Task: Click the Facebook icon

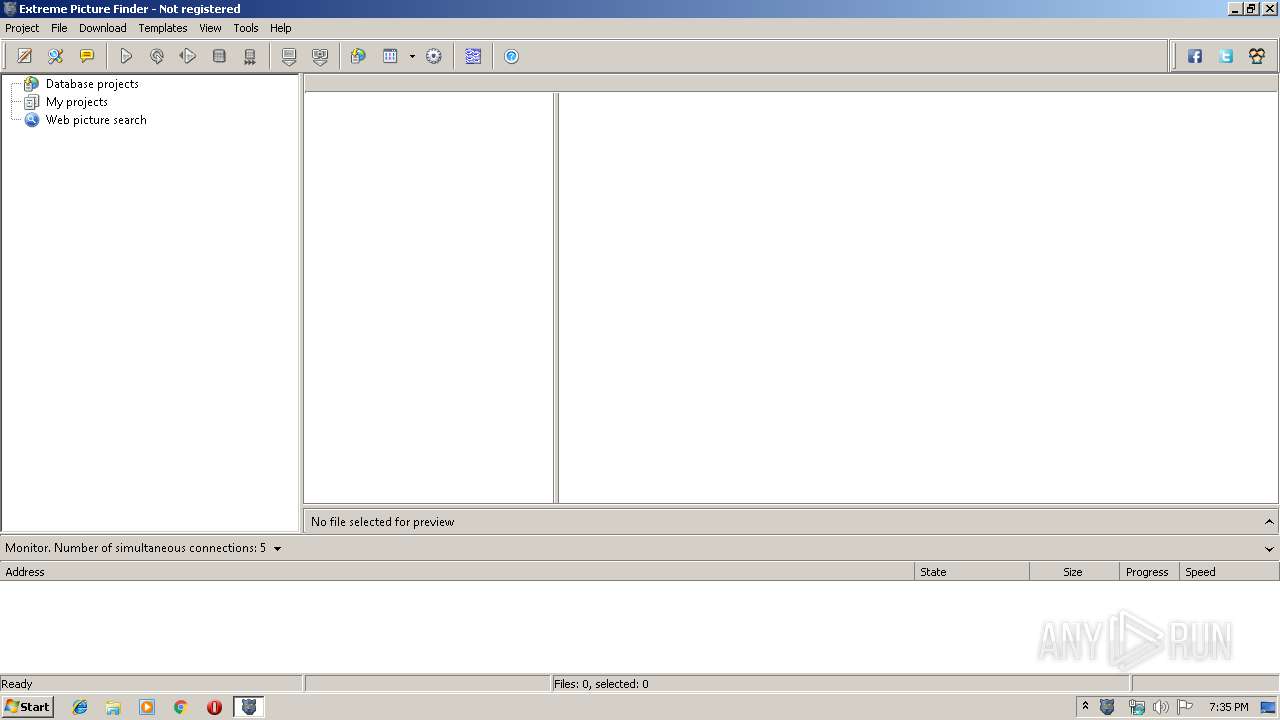Action: 1195,57
